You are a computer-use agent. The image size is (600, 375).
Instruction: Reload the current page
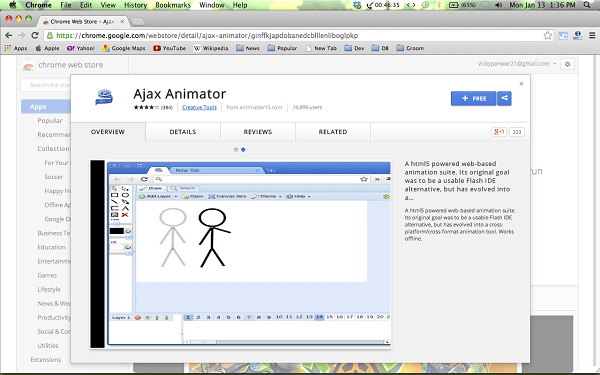35,36
